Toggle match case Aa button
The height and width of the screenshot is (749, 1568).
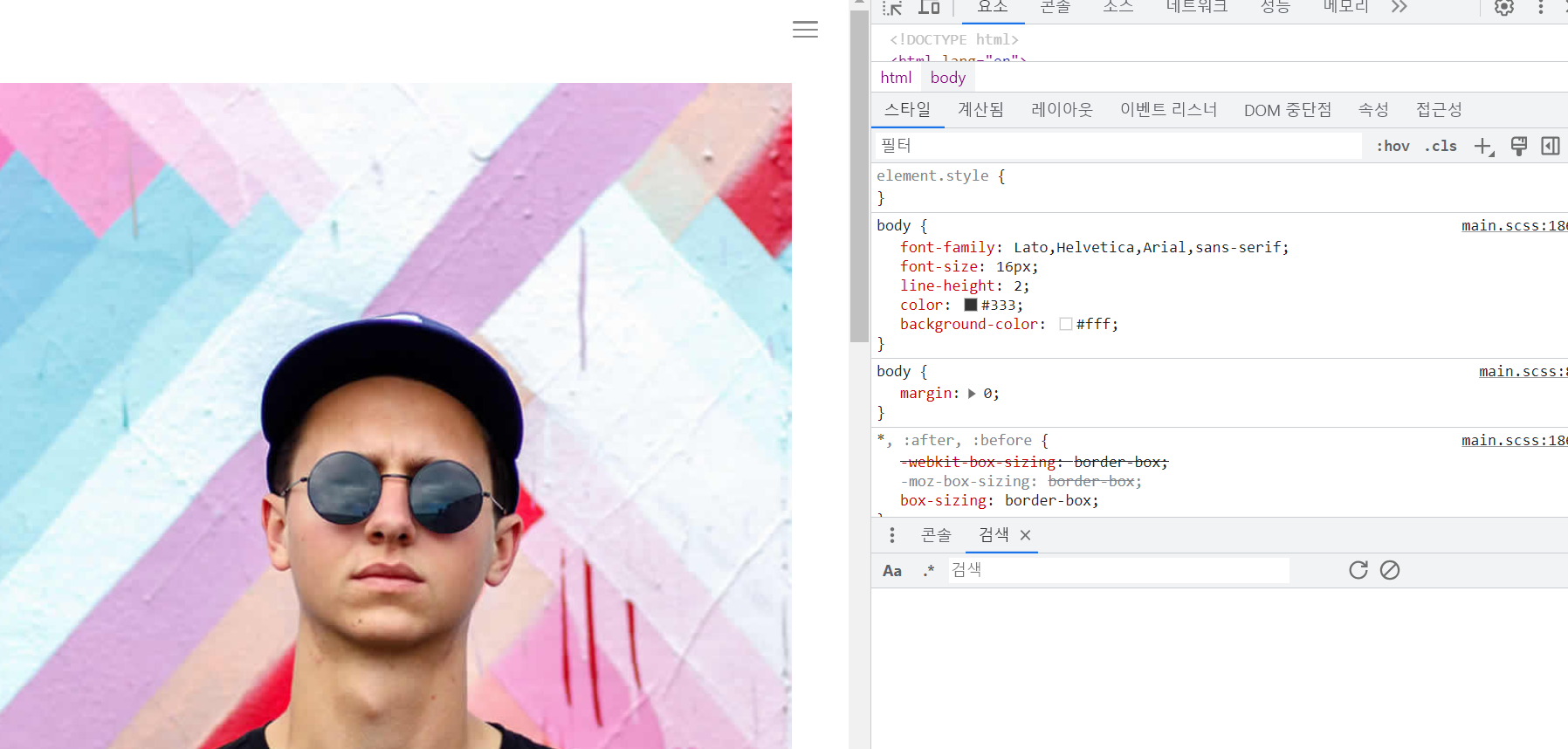(892, 571)
